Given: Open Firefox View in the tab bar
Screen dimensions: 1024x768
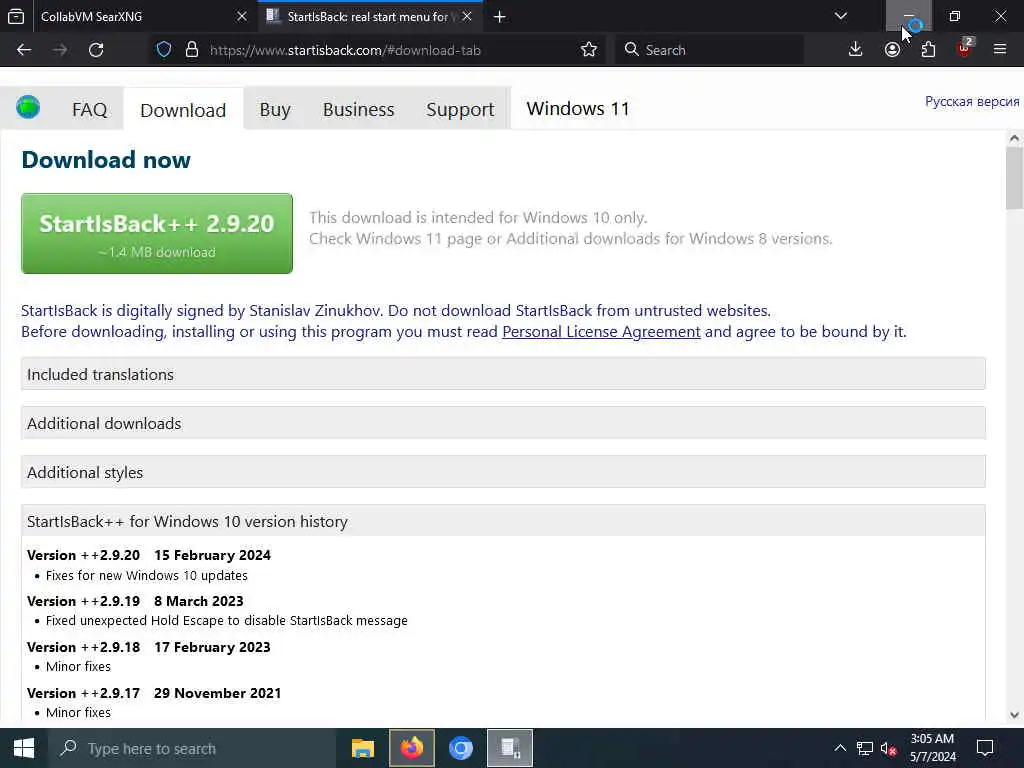Looking at the screenshot, I should (x=16, y=16).
